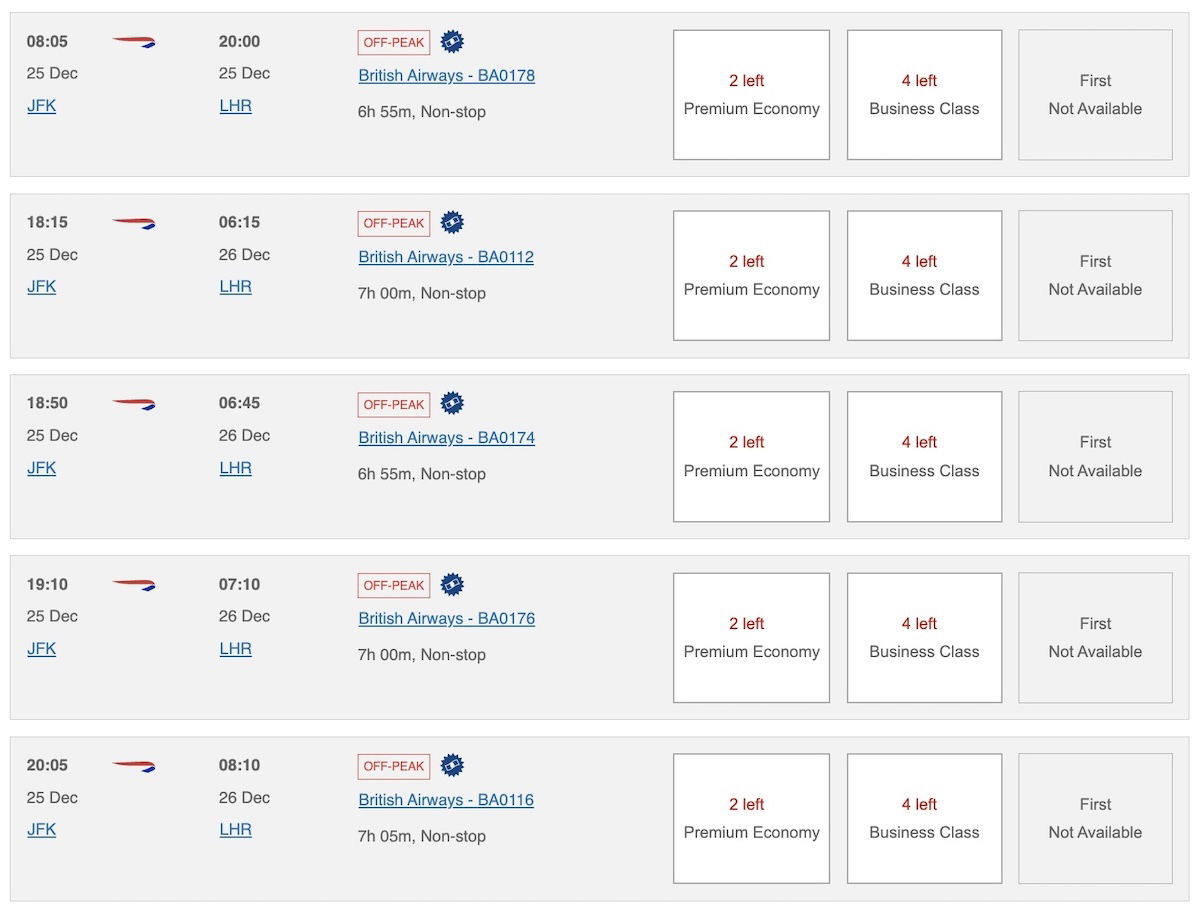Pick Business Class for the 20:05 flight

(924, 819)
